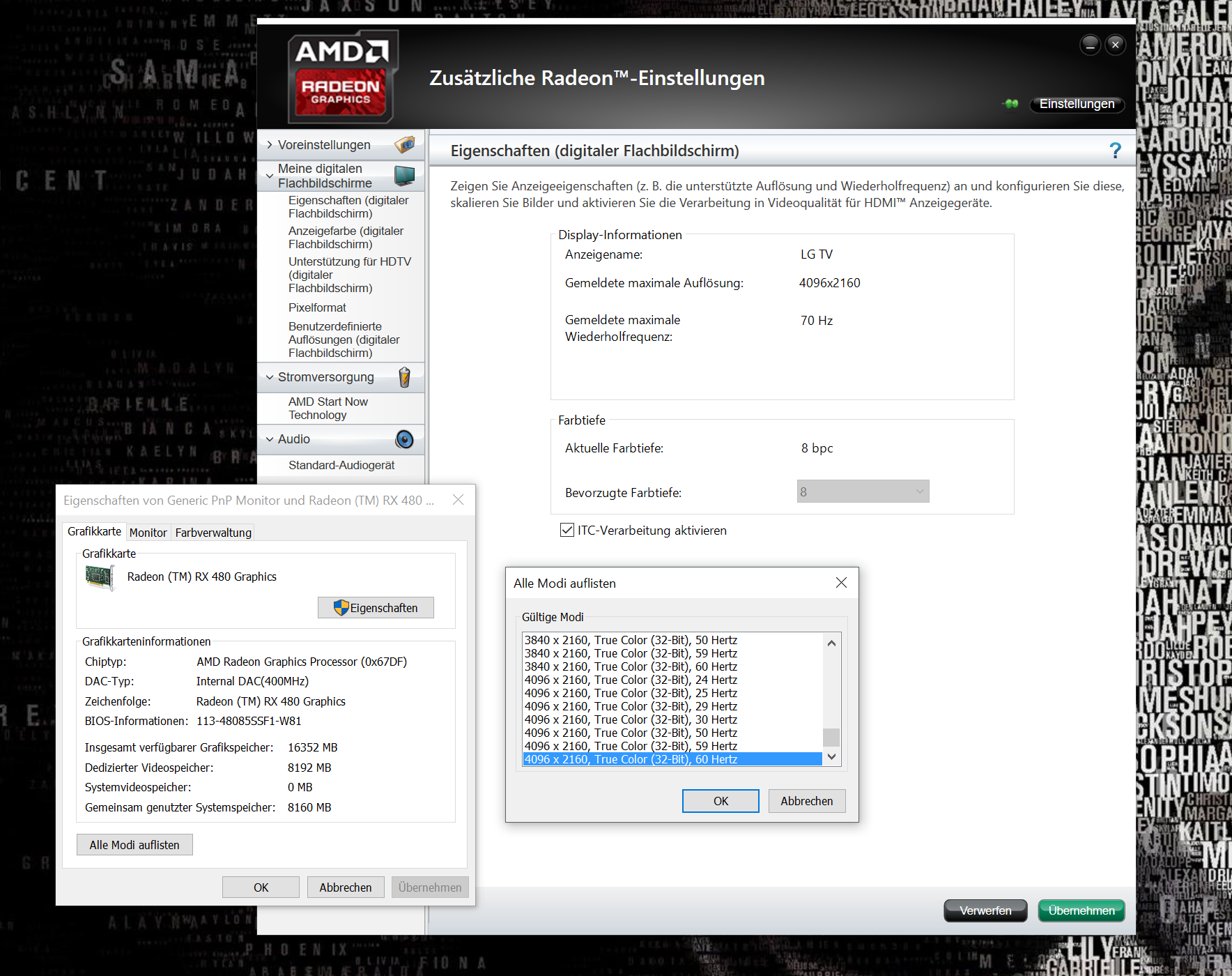The height and width of the screenshot is (976, 1232).
Task: Click the flat panel monitor icon
Action: [404, 176]
